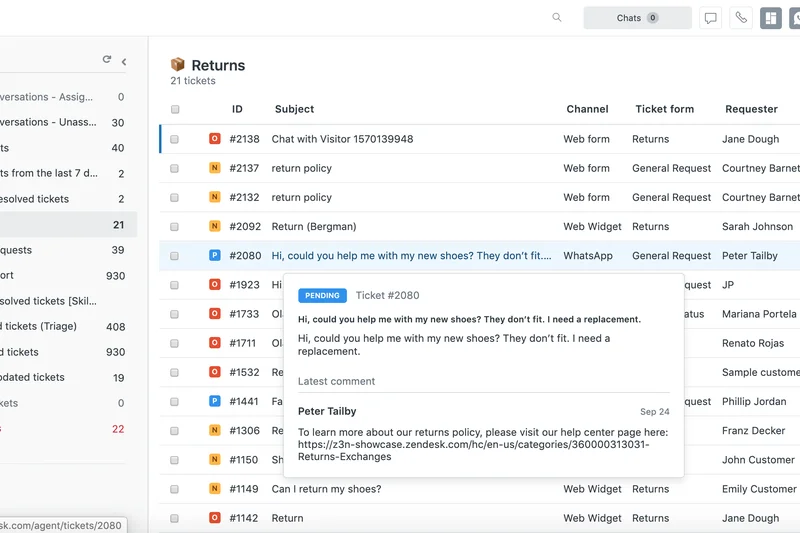
Task: Open the conversations speech bubble icon
Action: pyautogui.click(x=710, y=18)
